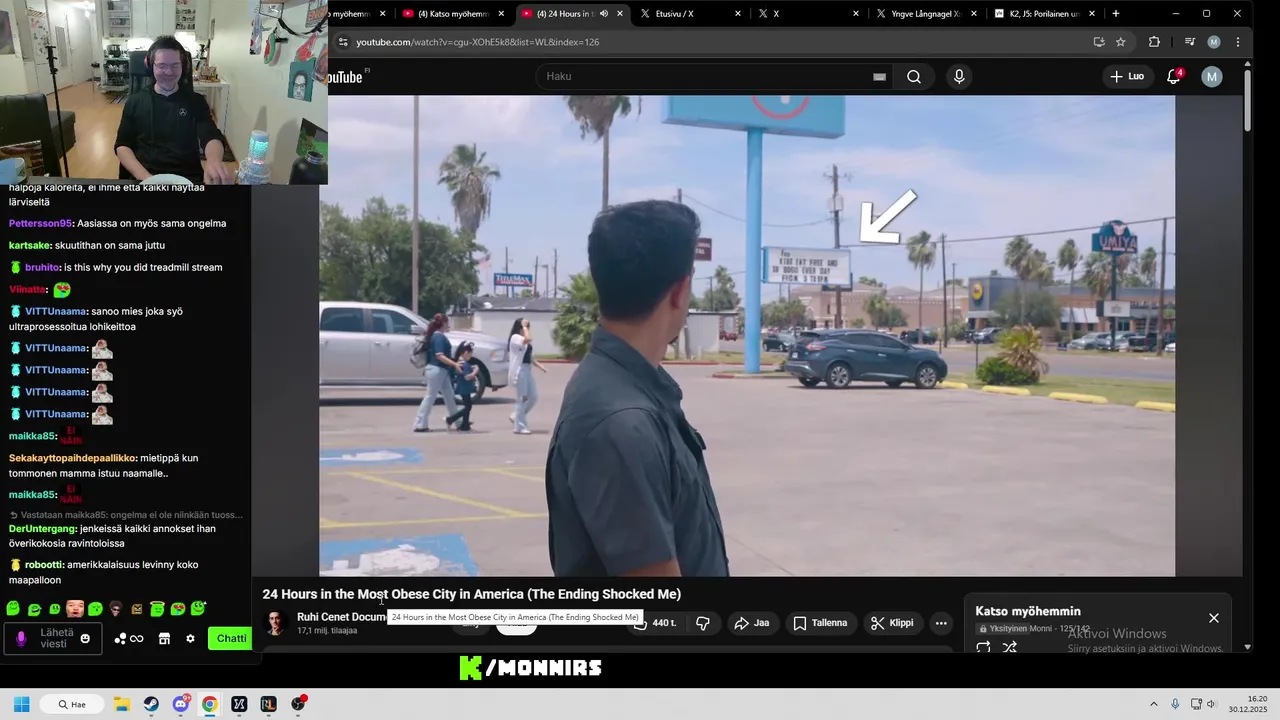The image size is (1280, 720).
Task: Open Chrome media controls icon
Action: coord(1189,42)
